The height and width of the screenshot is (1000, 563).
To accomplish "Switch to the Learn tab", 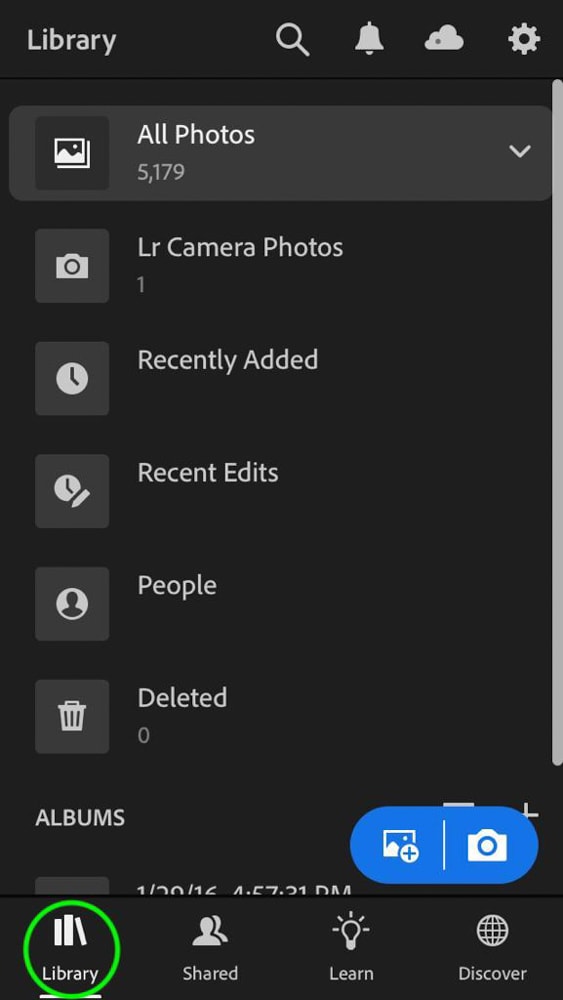I will [x=351, y=948].
